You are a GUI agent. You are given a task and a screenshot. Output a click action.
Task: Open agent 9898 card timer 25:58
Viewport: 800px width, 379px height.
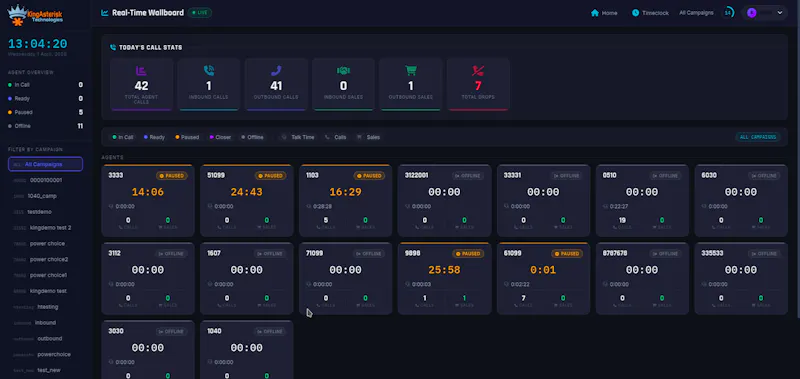click(444, 270)
